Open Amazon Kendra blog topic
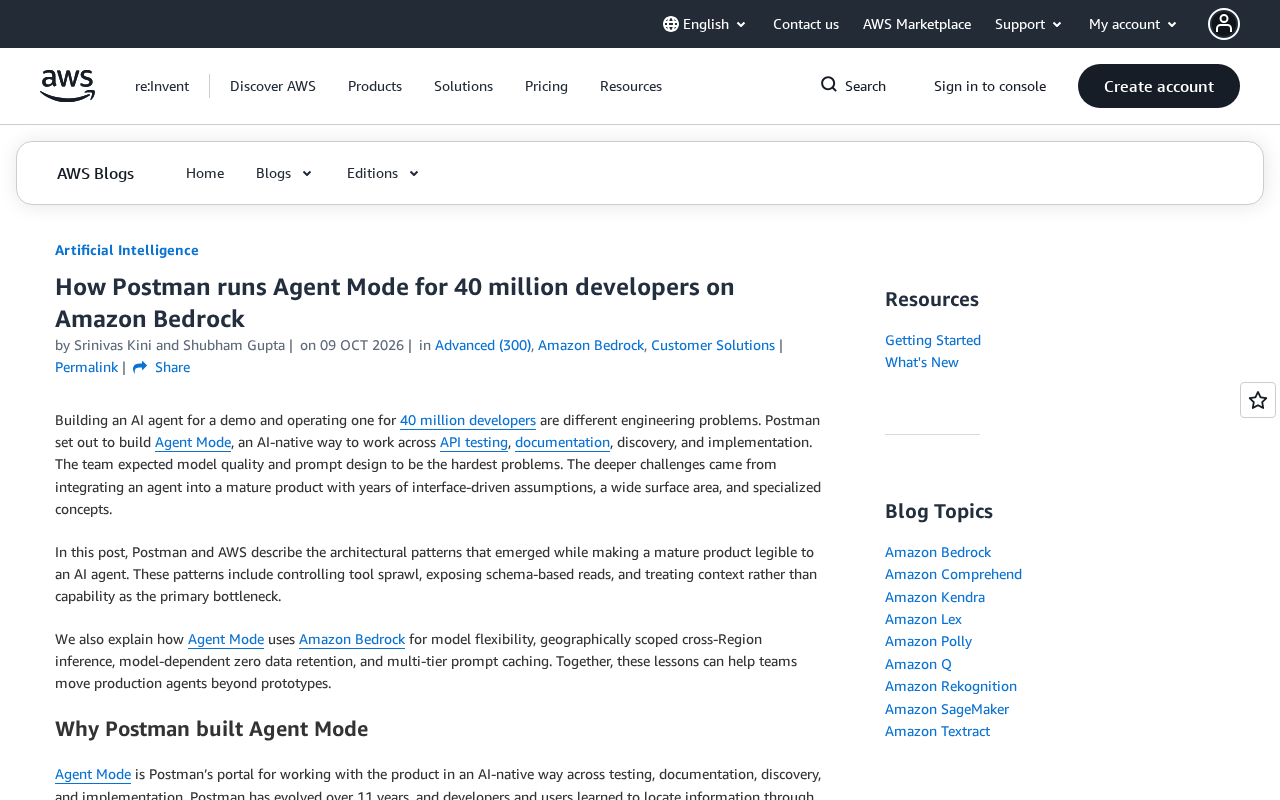The height and width of the screenshot is (800, 1280). coord(935,597)
